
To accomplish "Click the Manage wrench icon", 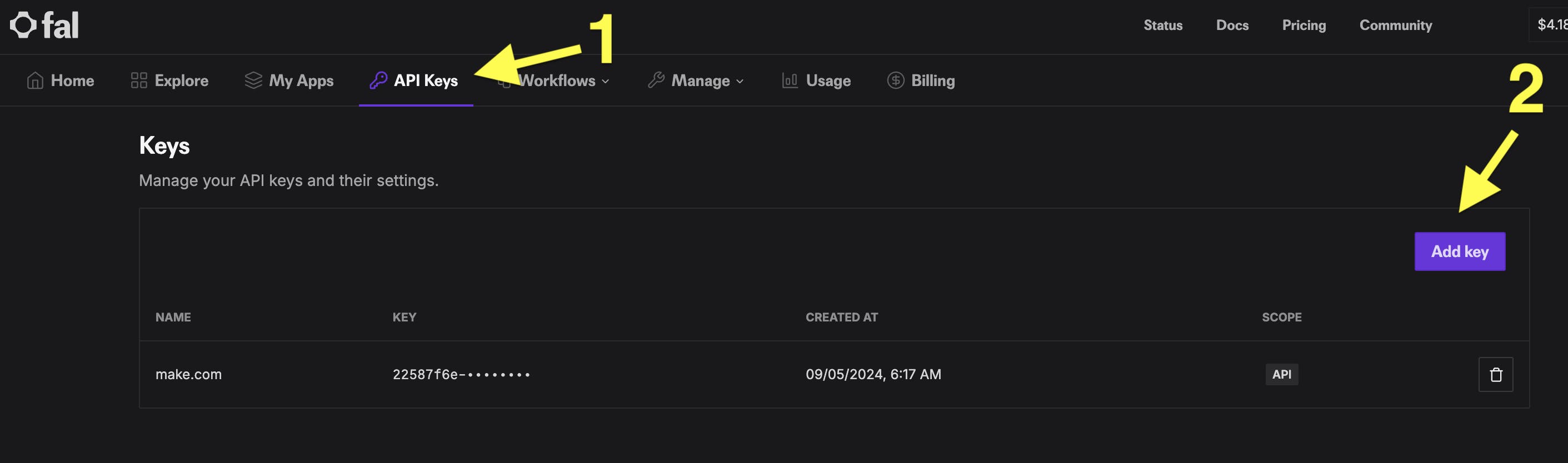I will pyautogui.click(x=656, y=80).
